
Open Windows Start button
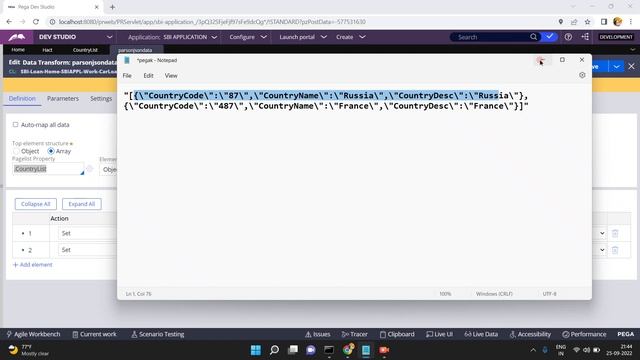pyautogui.click(x=256, y=350)
